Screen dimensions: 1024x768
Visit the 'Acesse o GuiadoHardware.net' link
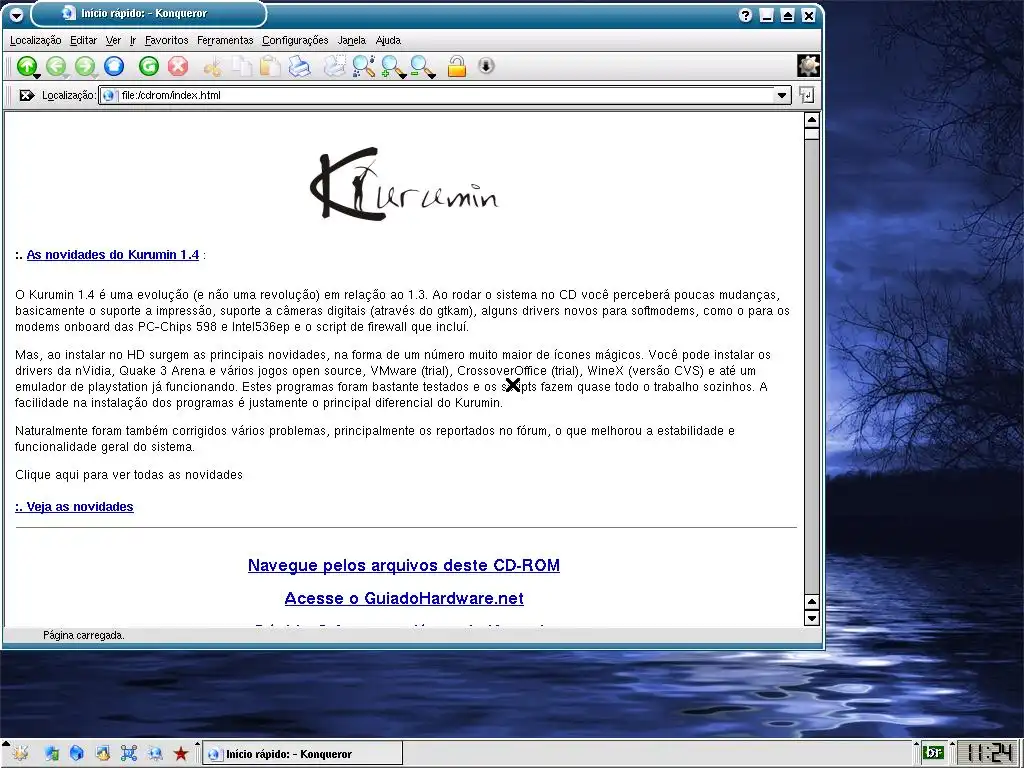coord(404,598)
